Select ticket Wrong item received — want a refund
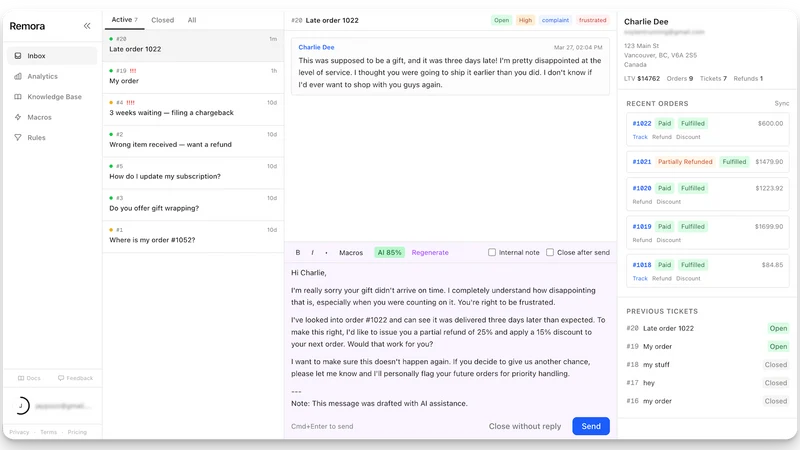 [193, 139]
